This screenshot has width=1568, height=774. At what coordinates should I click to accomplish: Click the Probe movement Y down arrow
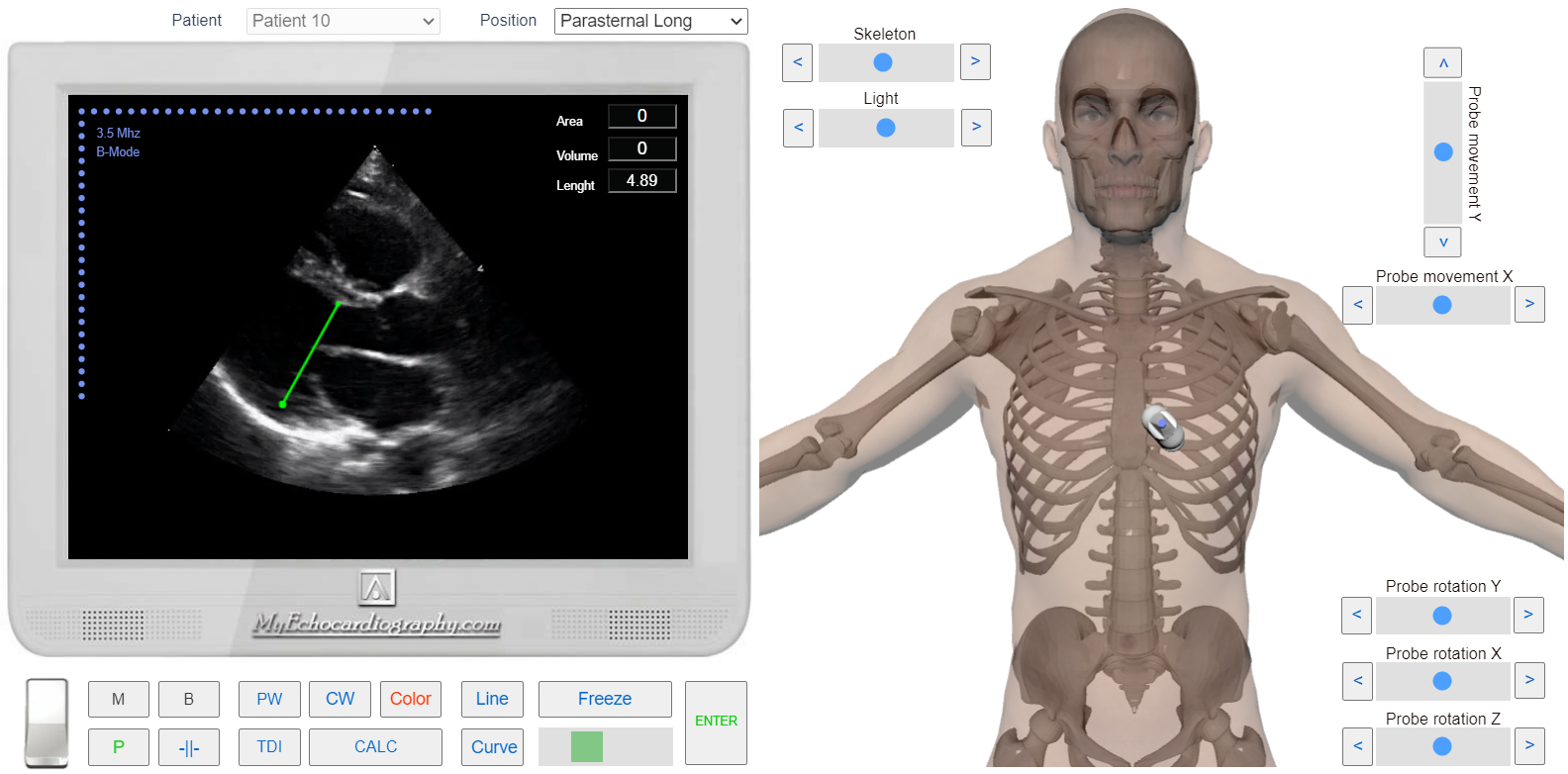pos(1443,242)
